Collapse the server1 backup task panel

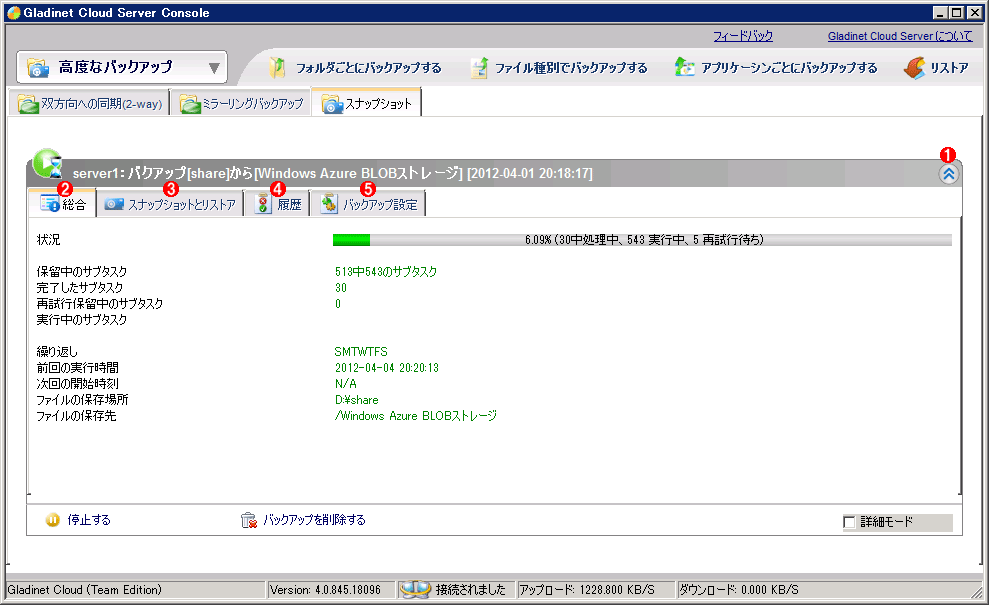(949, 174)
